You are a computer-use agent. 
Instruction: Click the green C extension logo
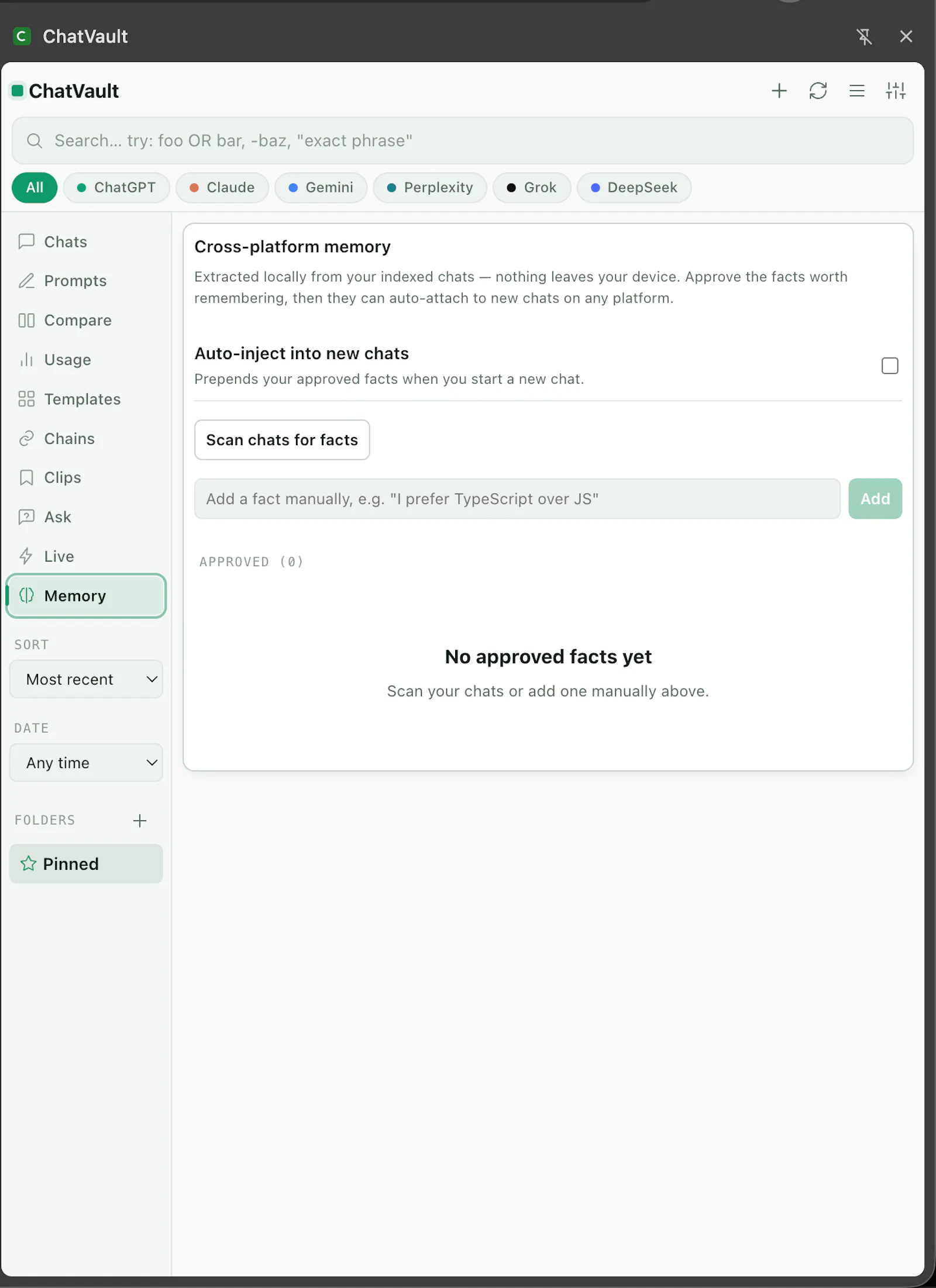point(22,36)
